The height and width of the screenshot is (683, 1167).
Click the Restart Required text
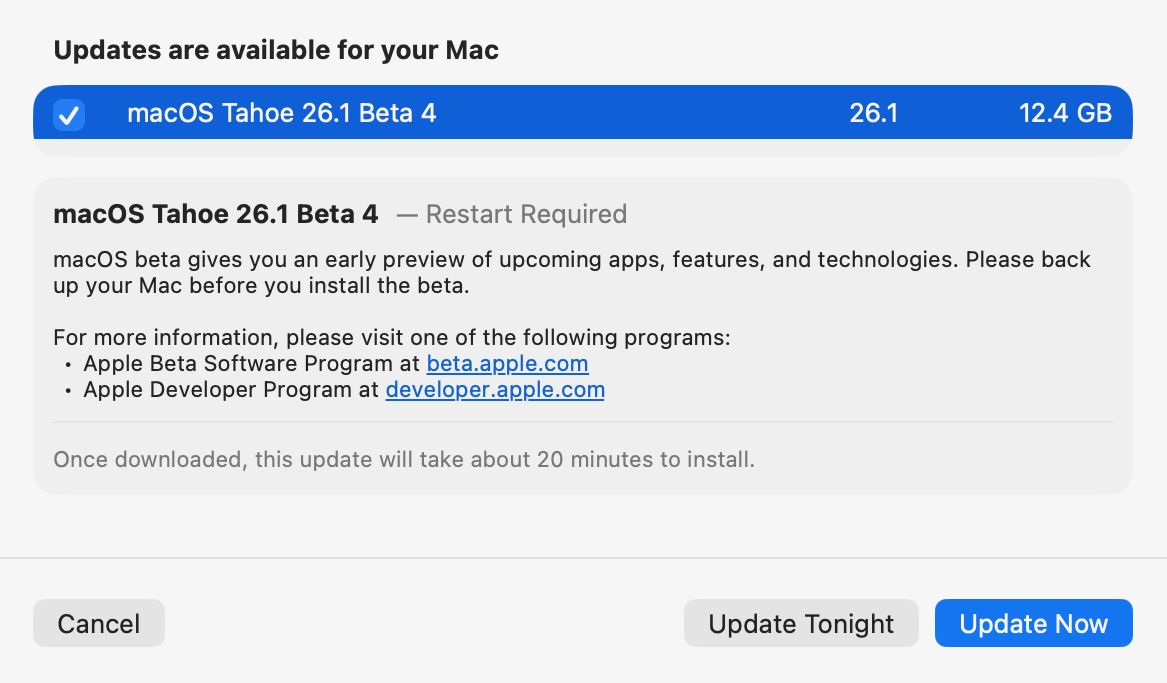click(526, 214)
